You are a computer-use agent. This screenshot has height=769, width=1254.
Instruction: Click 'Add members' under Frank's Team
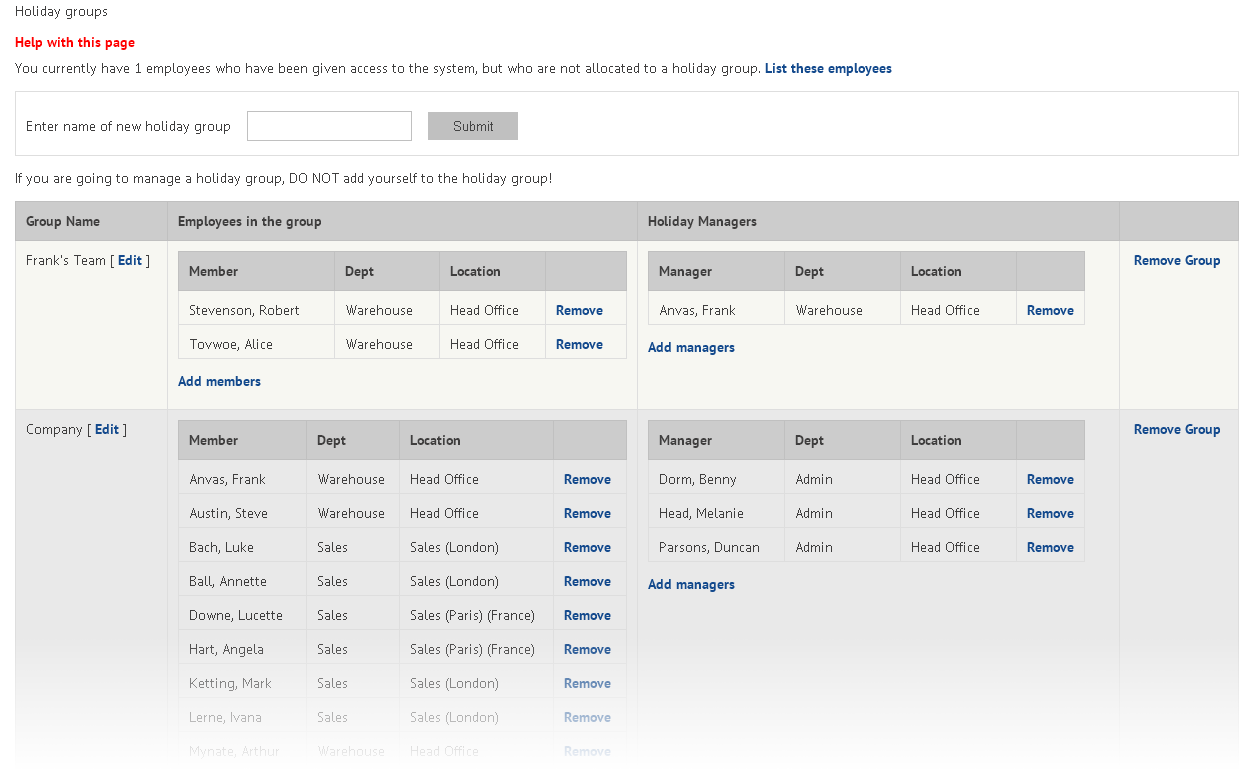[x=219, y=381]
